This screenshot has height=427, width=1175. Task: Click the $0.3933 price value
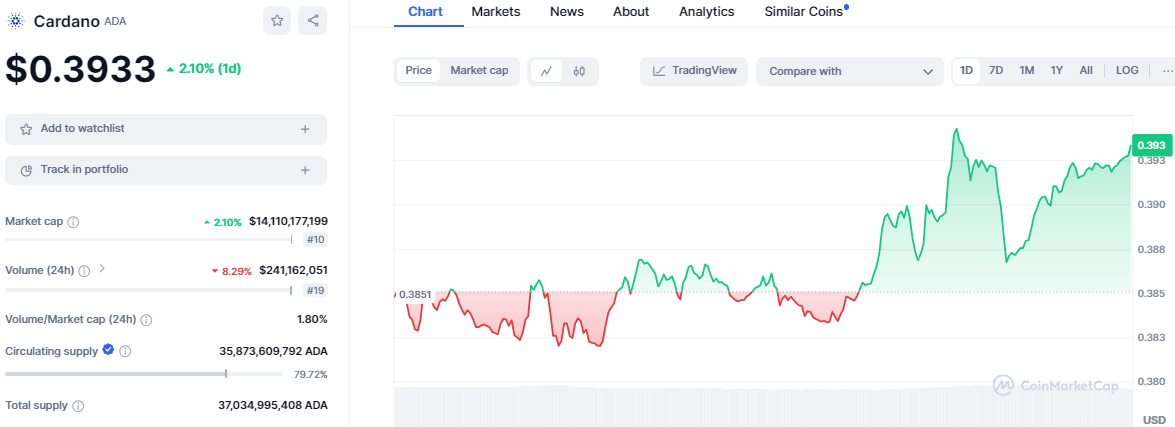point(80,69)
